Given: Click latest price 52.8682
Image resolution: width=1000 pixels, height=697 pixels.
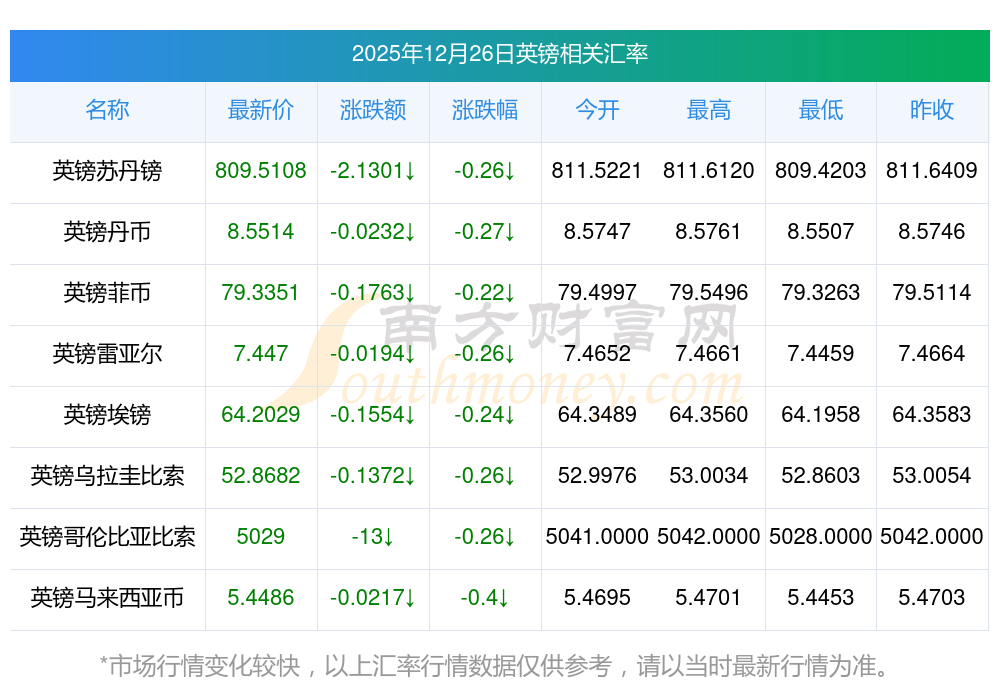Looking at the screenshot, I should pyautogui.click(x=261, y=475).
